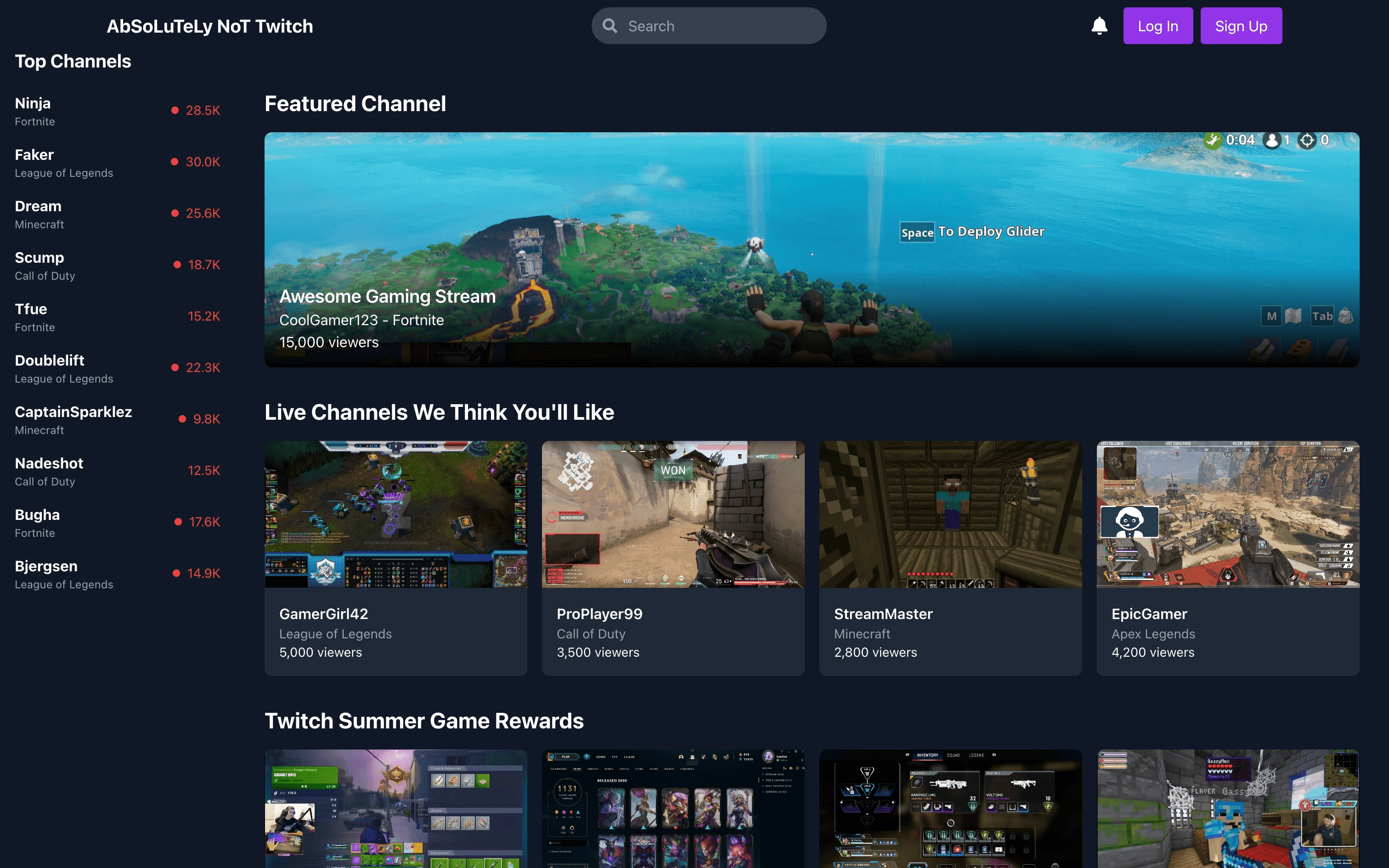
Task: Open the AbSoLuTeLy NoT Twitch home title
Action: 209,26
